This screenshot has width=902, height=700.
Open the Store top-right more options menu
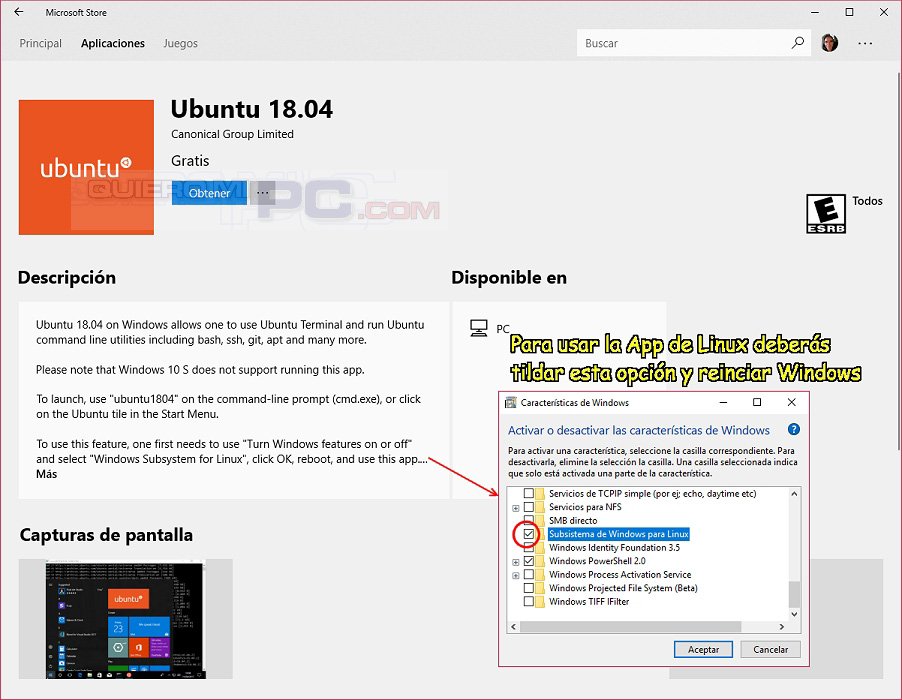coord(865,43)
